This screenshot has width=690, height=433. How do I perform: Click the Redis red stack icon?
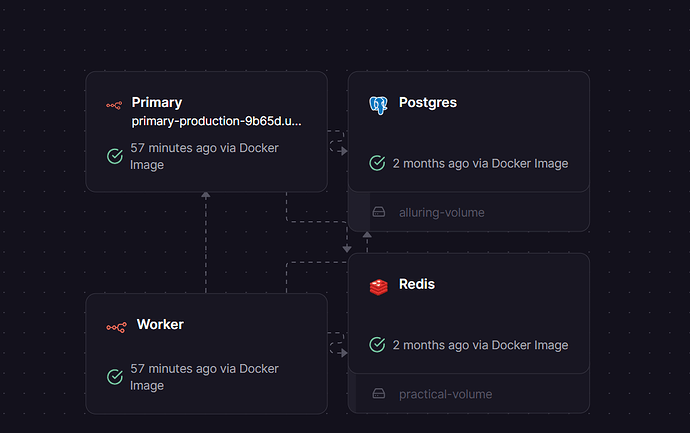378,286
